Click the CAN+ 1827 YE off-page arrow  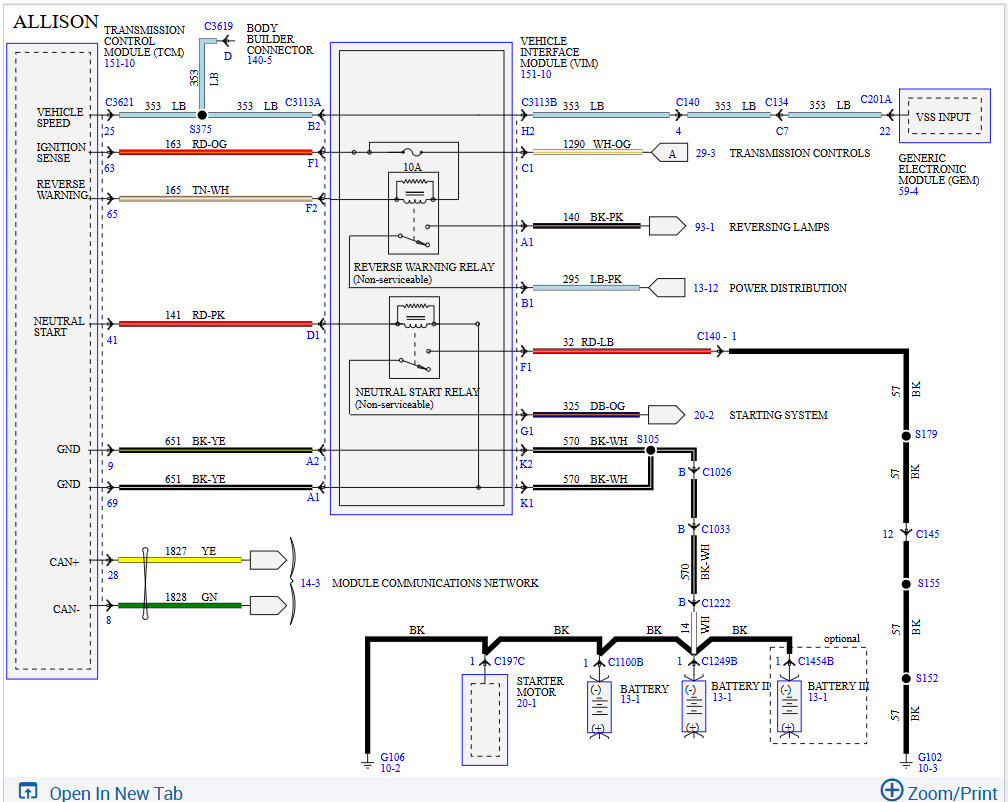click(x=268, y=560)
